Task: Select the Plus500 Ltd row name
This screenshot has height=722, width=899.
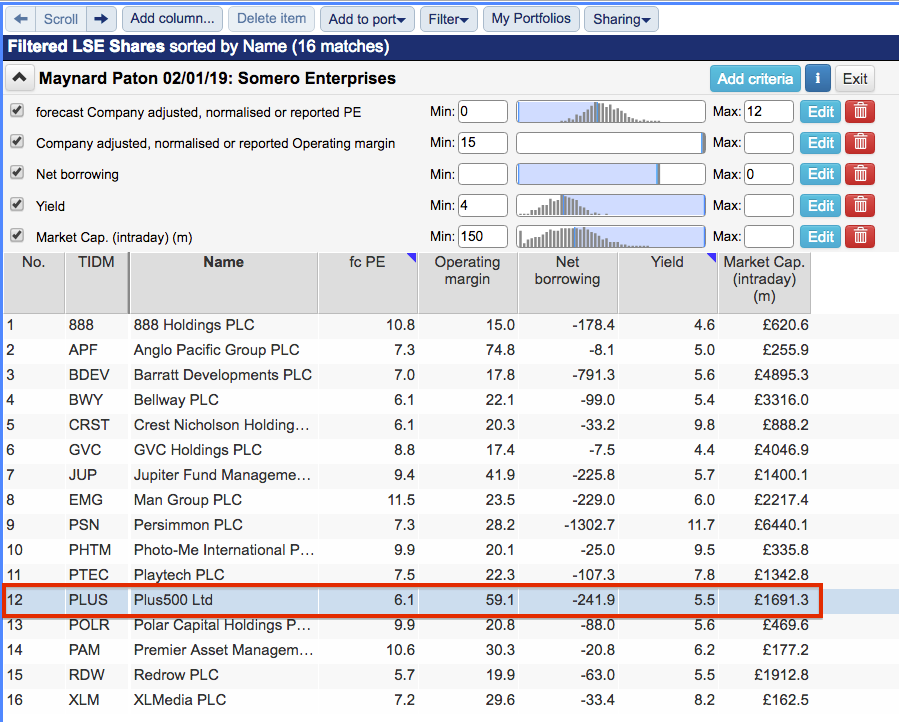Action: pos(173,600)
